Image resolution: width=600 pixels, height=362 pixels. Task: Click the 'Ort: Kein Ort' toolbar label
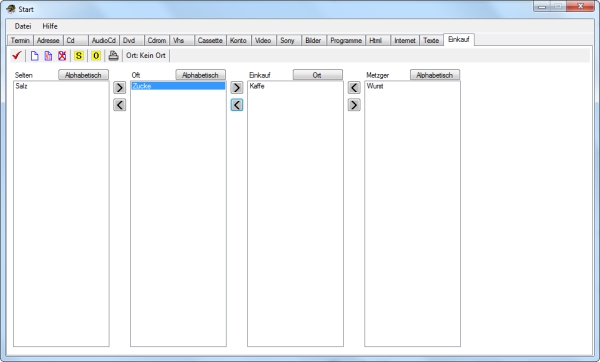[146, 55]
